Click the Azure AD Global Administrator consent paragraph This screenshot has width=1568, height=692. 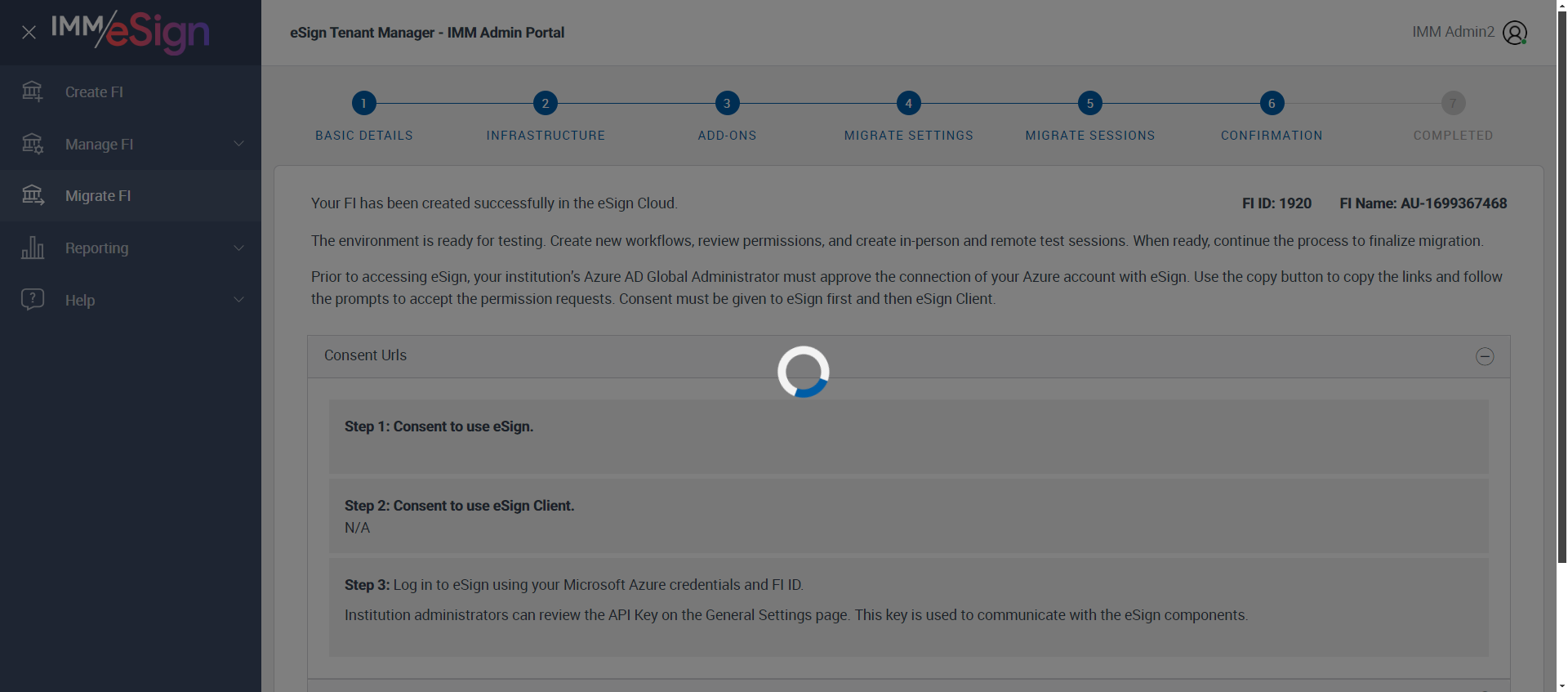tap(906, 288)
